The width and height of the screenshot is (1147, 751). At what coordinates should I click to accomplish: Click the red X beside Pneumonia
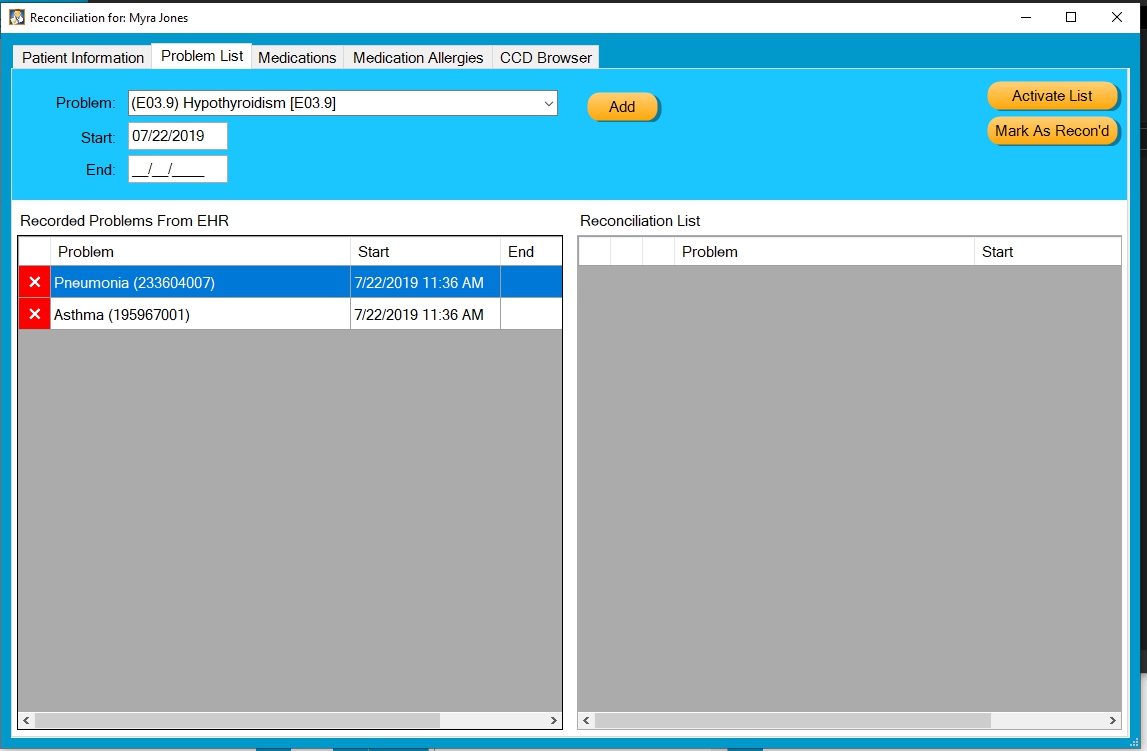coord(34,282)
